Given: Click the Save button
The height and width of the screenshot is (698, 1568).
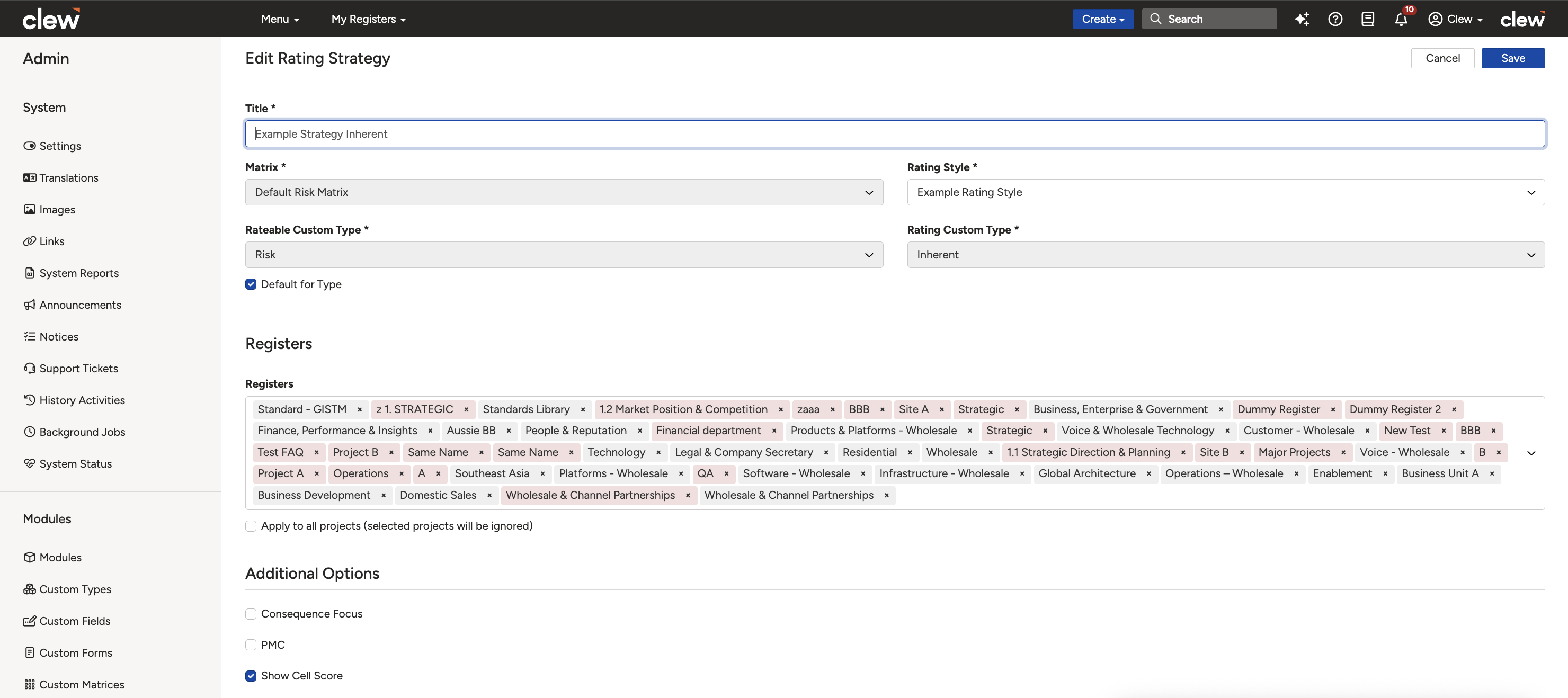Looking at the screenshot, I should [1512, 58].
